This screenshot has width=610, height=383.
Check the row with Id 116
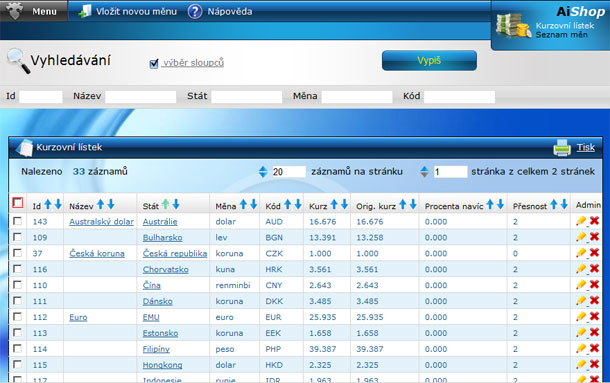coord(17,269)
